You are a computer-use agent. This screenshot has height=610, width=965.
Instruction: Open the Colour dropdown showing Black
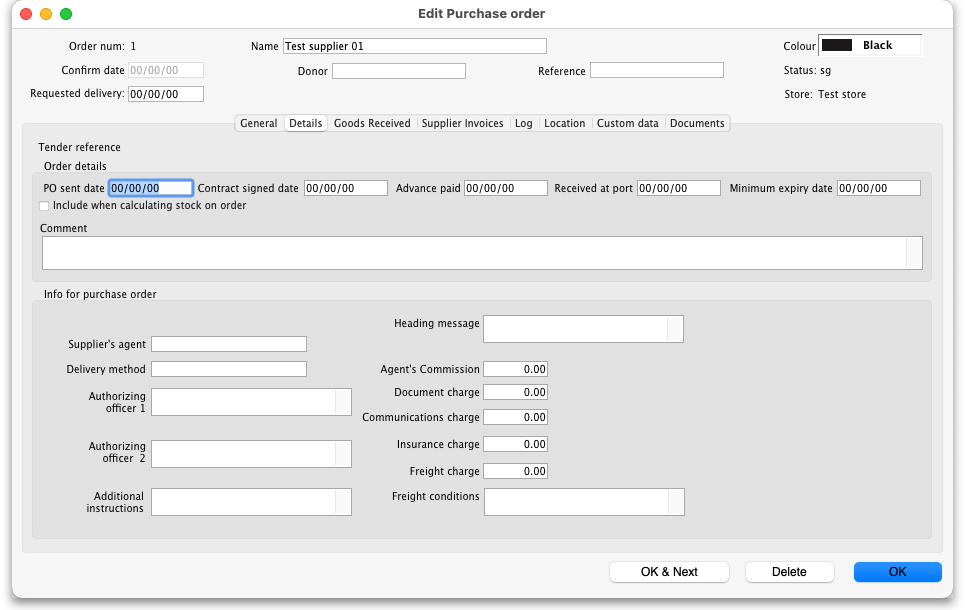click(x=869, y=46)
